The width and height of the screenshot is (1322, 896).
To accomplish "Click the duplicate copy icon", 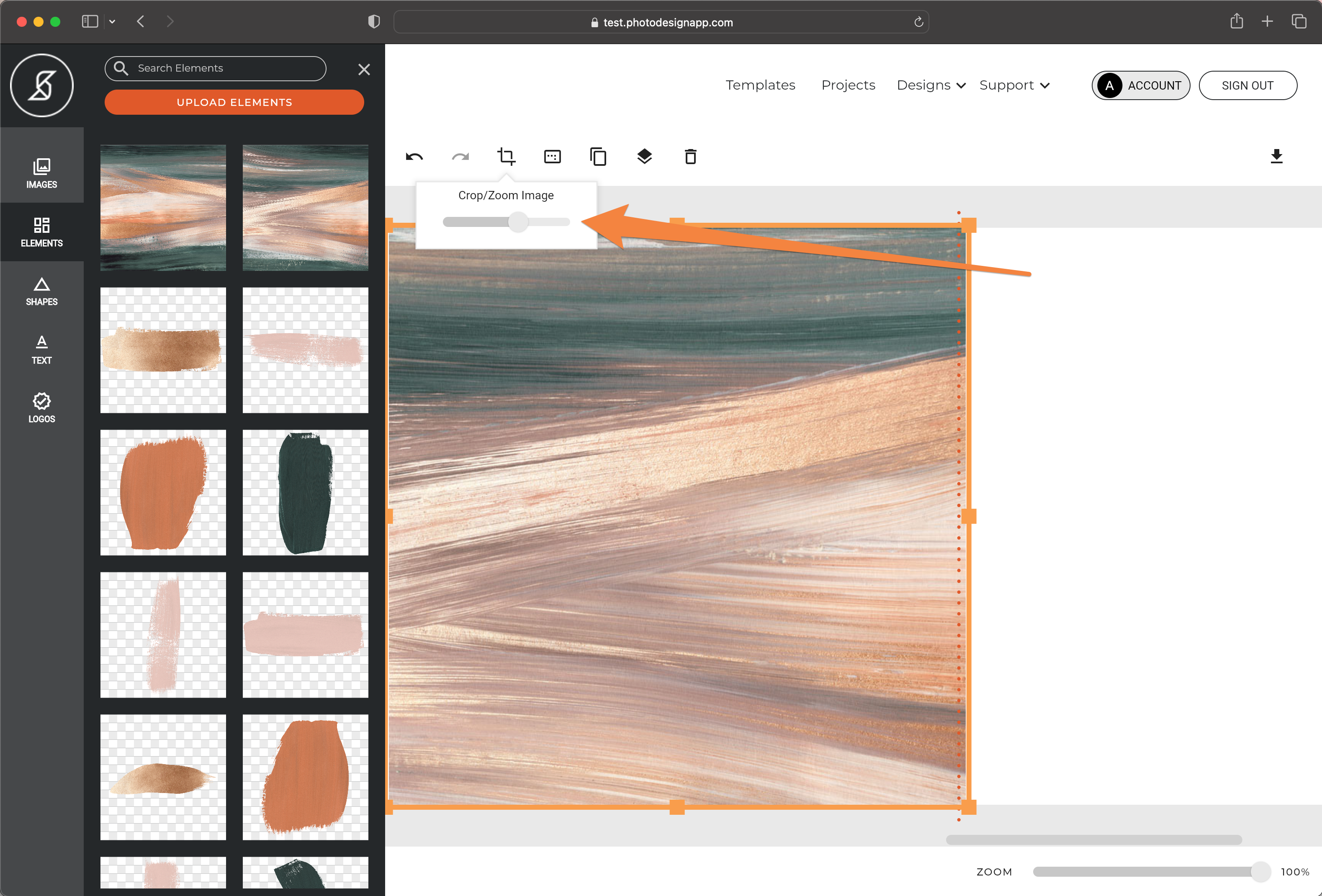I will pyautogui.click(x=599, y=157).
